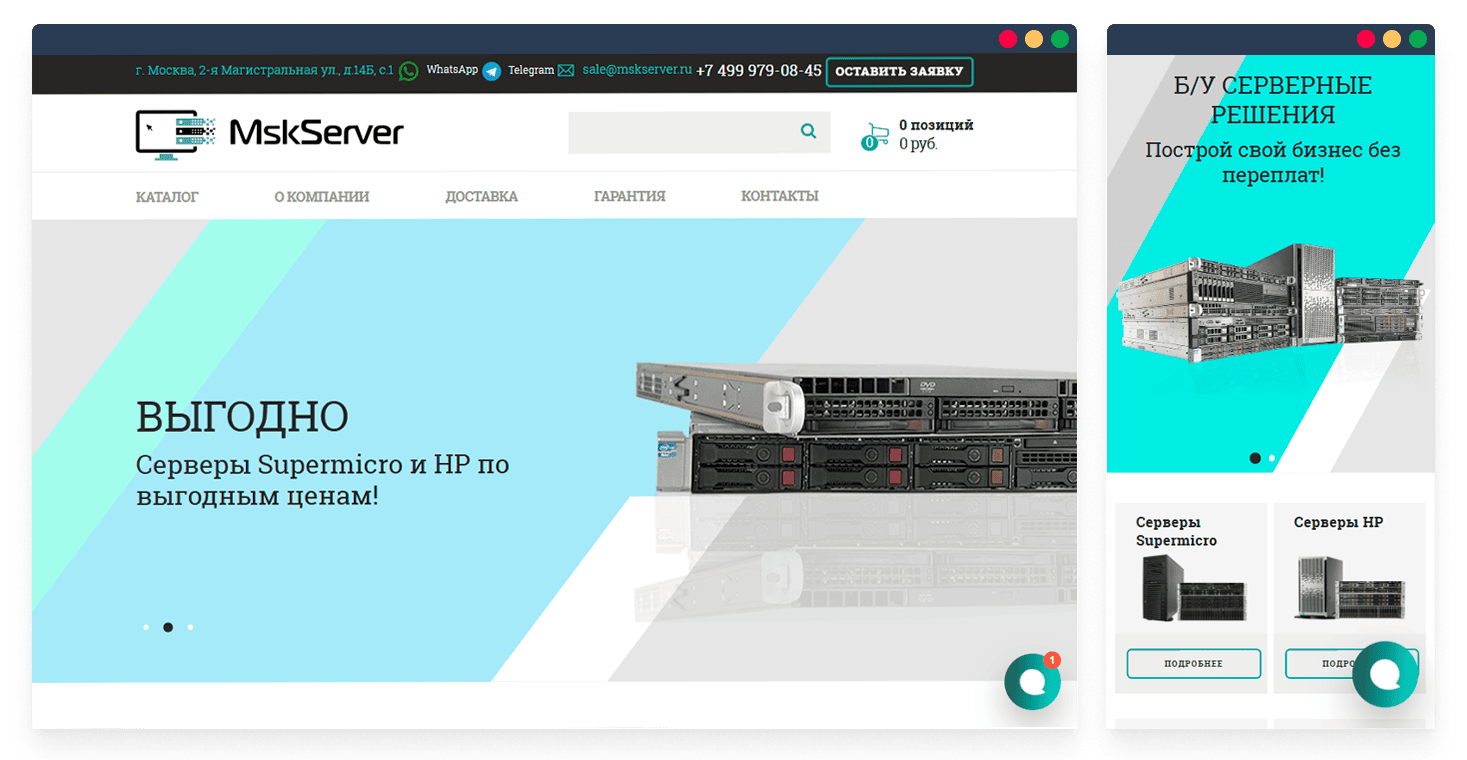
Task: Click the red dot on mobile window
Action: pyautogui.click(x=1366, y=39)
